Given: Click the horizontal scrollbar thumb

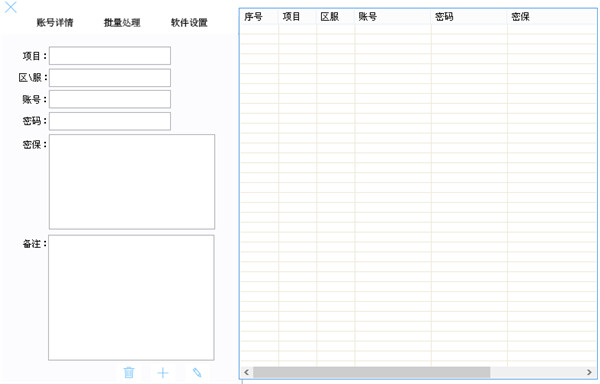Looking at the screenshot, I should point(372,372).
